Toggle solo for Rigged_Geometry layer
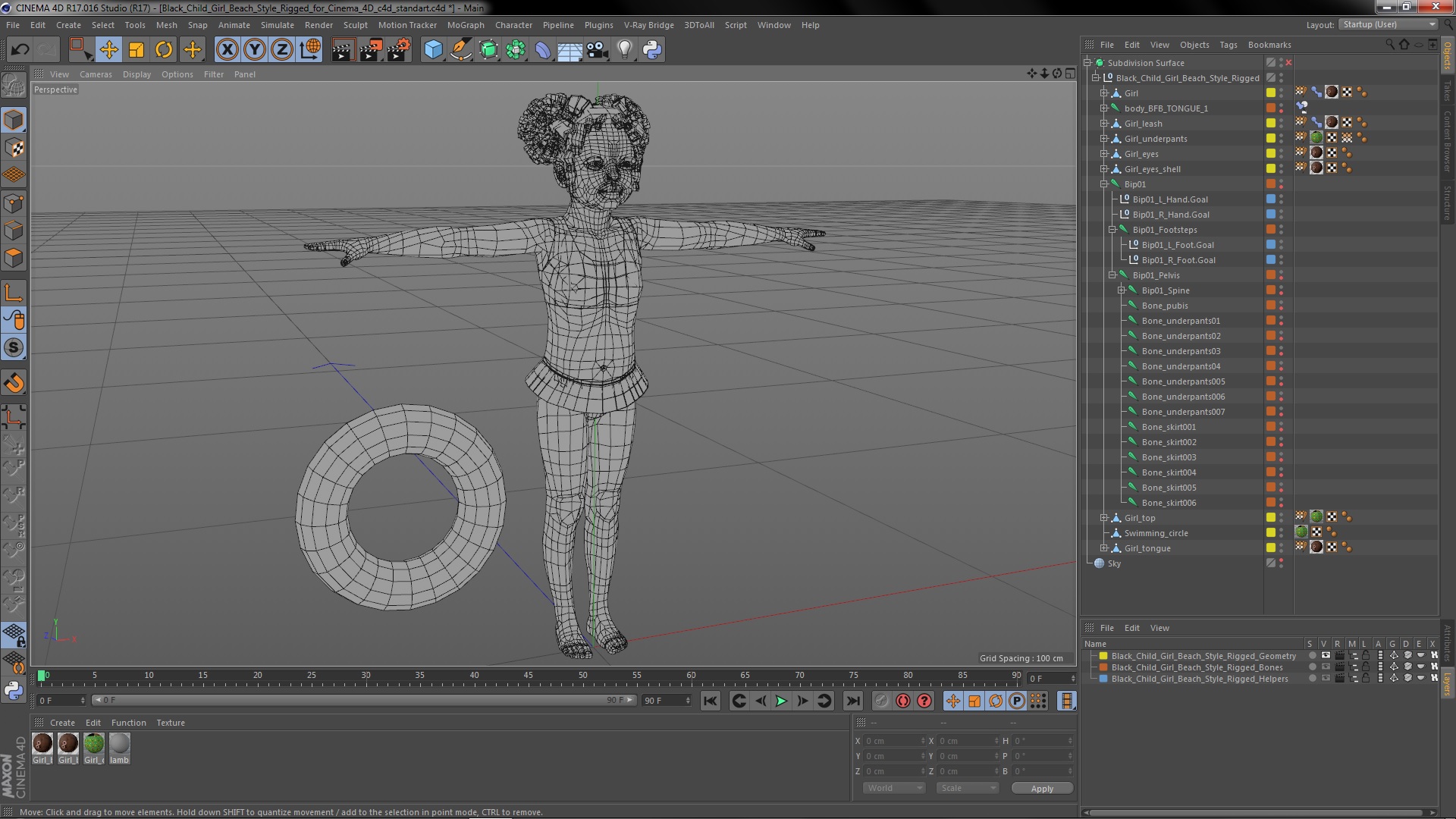 click(1312, 656)
